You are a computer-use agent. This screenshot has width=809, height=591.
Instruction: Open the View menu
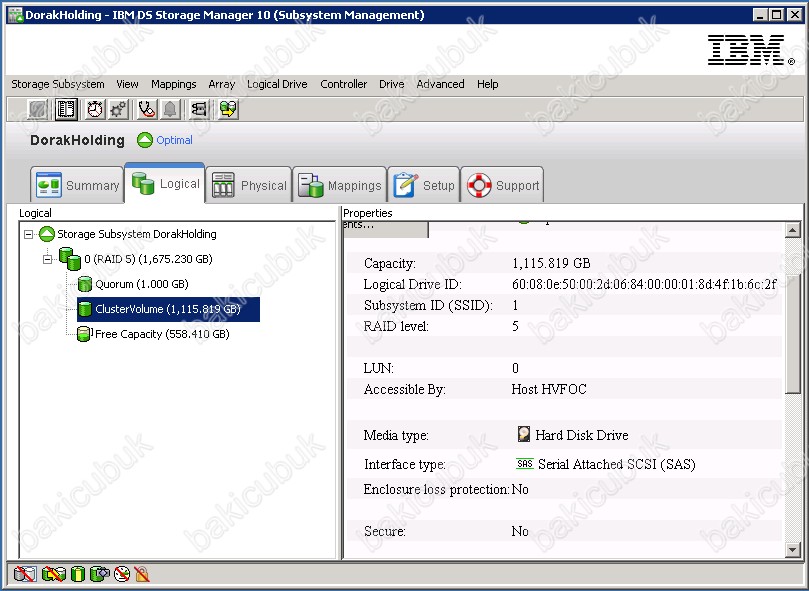click(127, 84)
